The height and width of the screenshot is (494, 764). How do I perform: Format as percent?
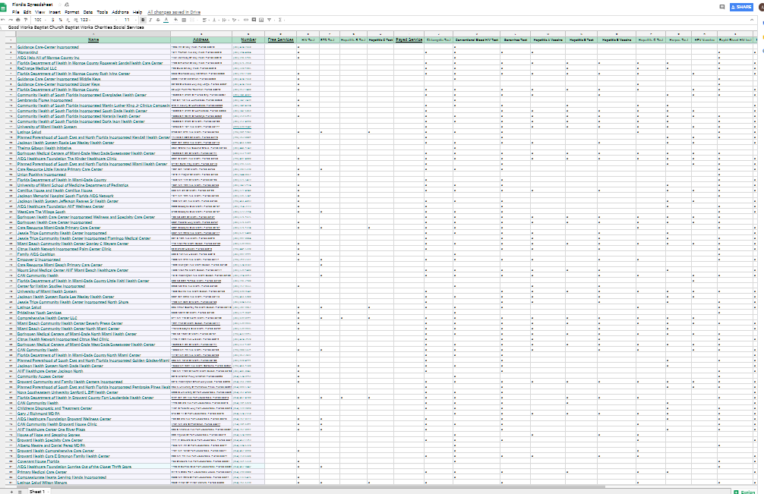(x=60, y=20)
